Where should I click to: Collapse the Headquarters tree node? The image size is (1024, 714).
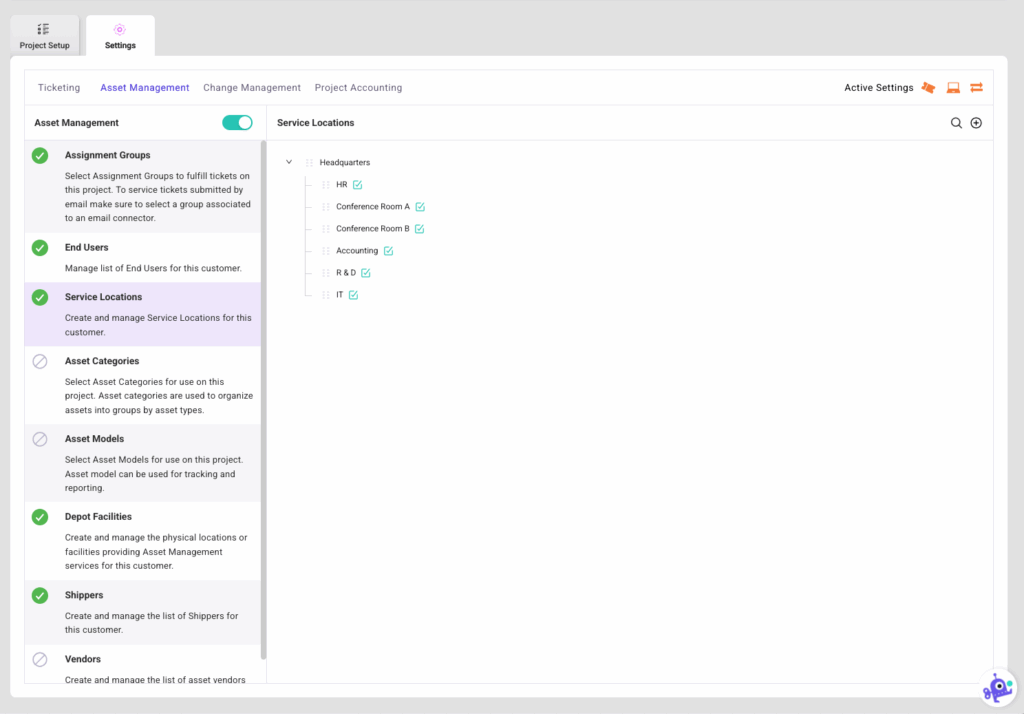(x=289, y=162)
